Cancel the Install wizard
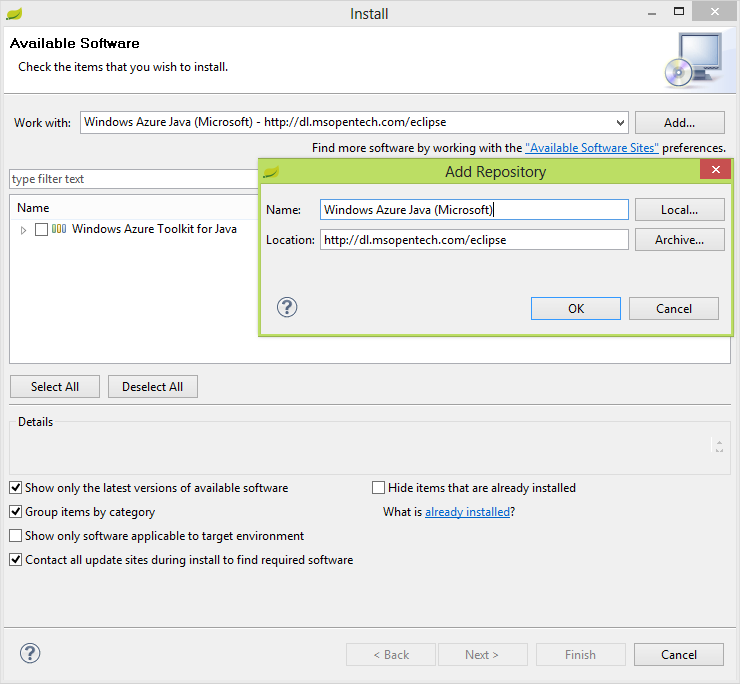 click(679, 655)
